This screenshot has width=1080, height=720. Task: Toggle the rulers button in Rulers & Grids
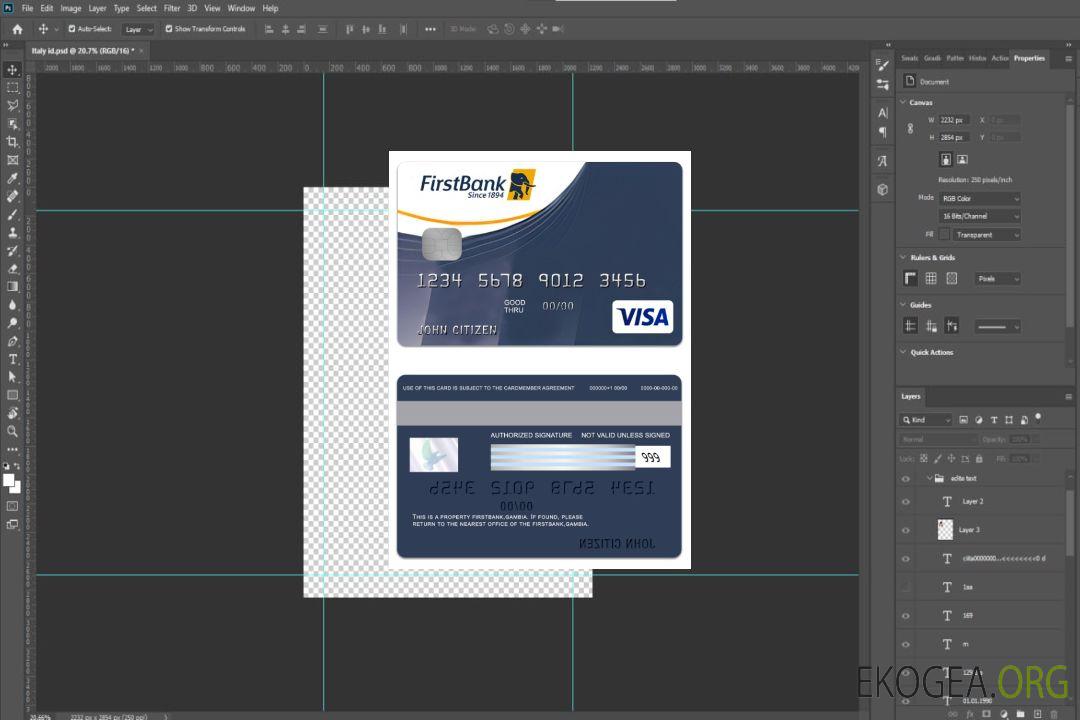click(x=911, y=278)
